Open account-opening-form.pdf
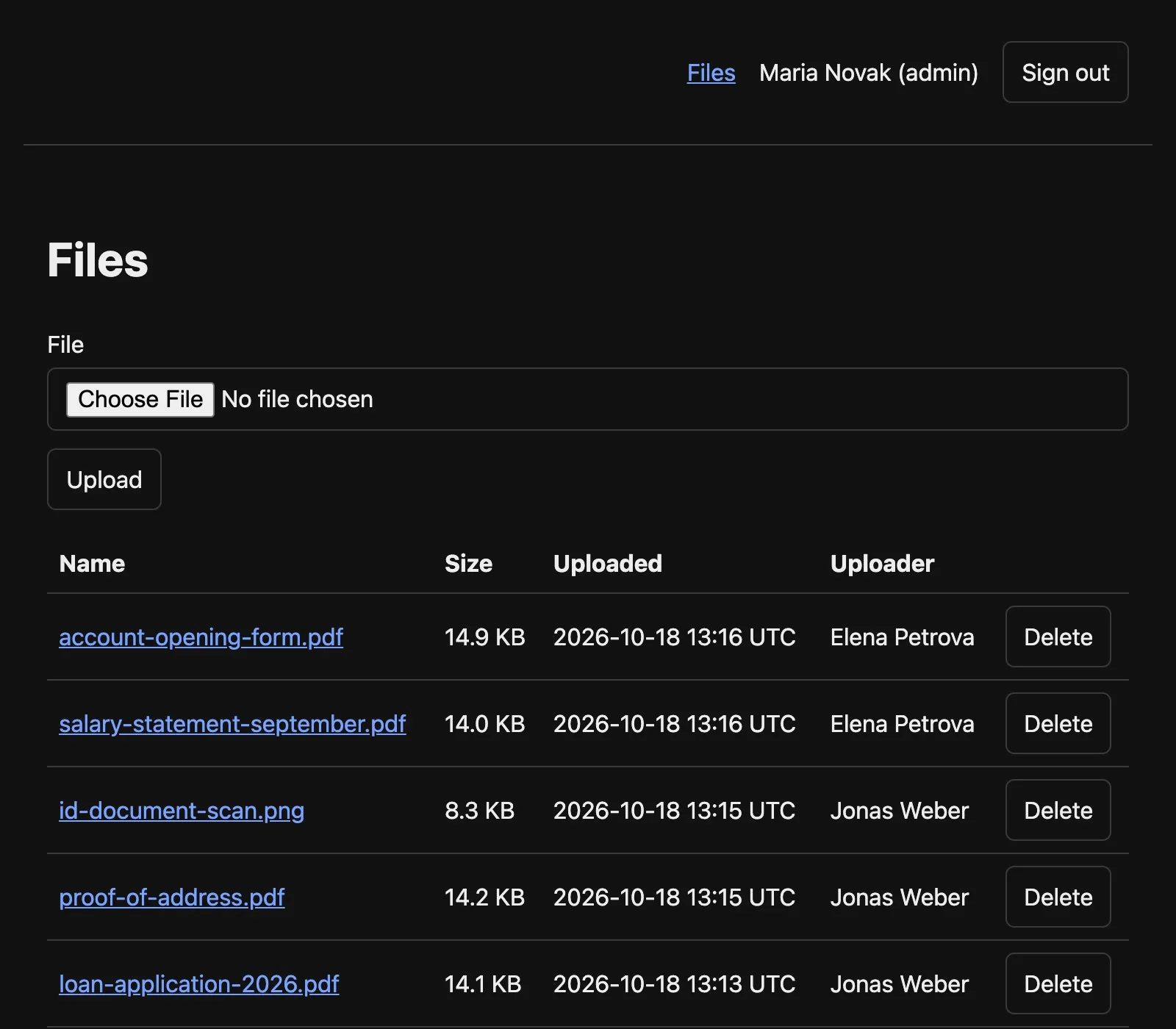This screenshot has width=1176, height=1029. (201, 637)
